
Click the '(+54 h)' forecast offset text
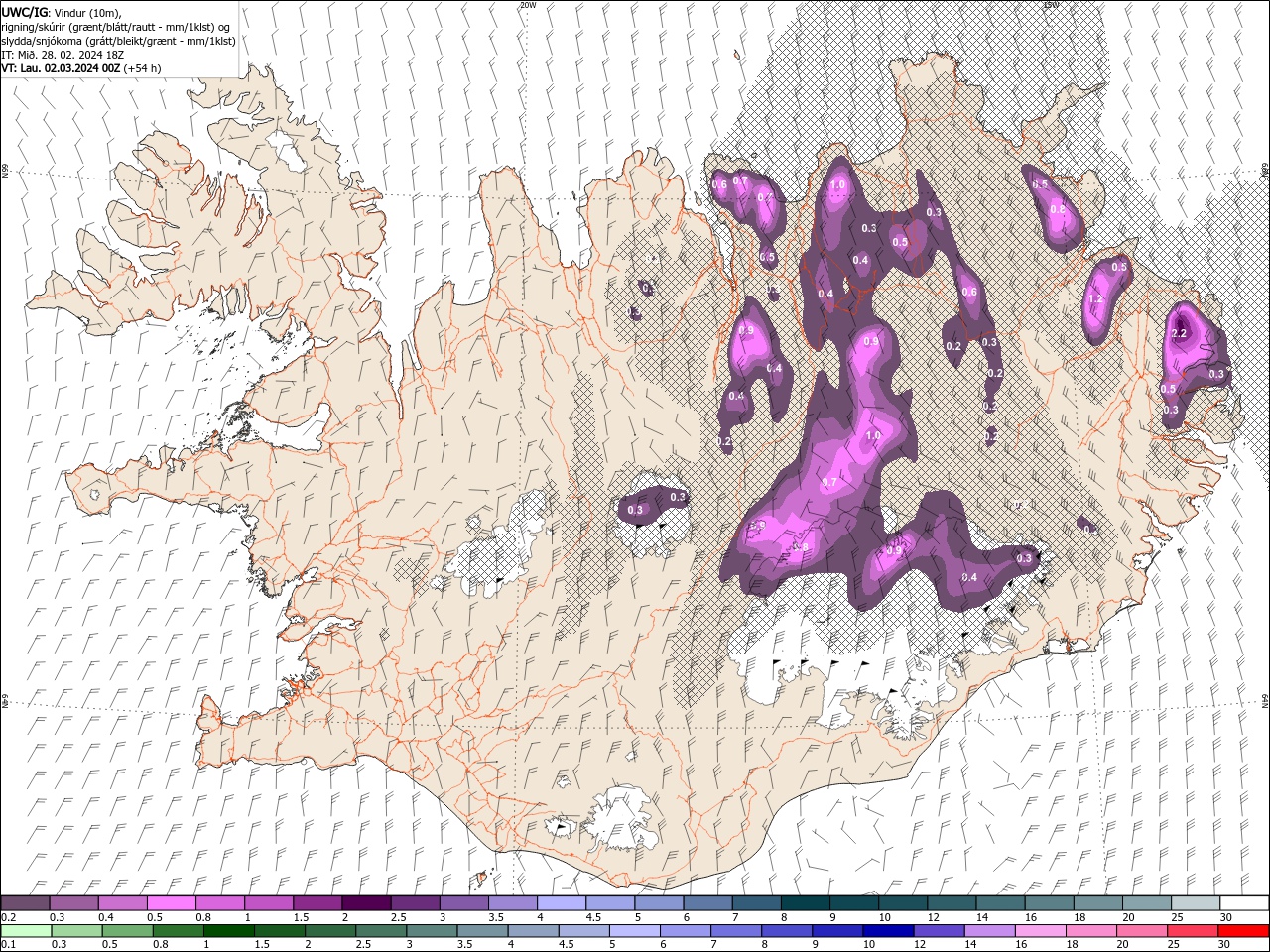[142, 68]
